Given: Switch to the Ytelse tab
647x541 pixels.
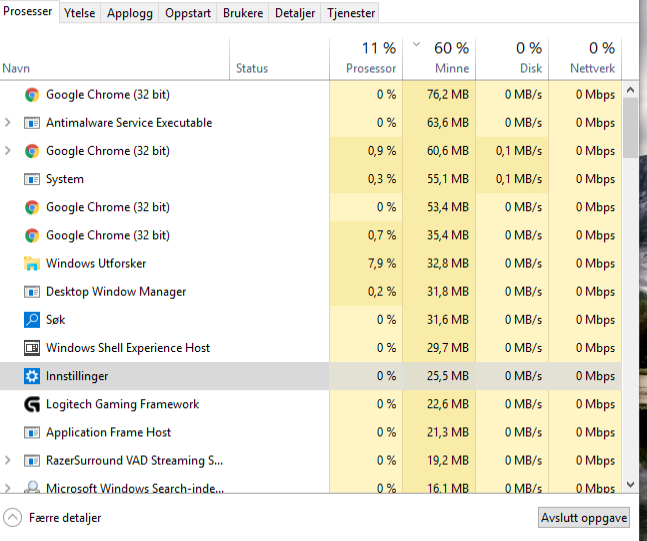Looking at the screenshot, I should coord(79,13).
